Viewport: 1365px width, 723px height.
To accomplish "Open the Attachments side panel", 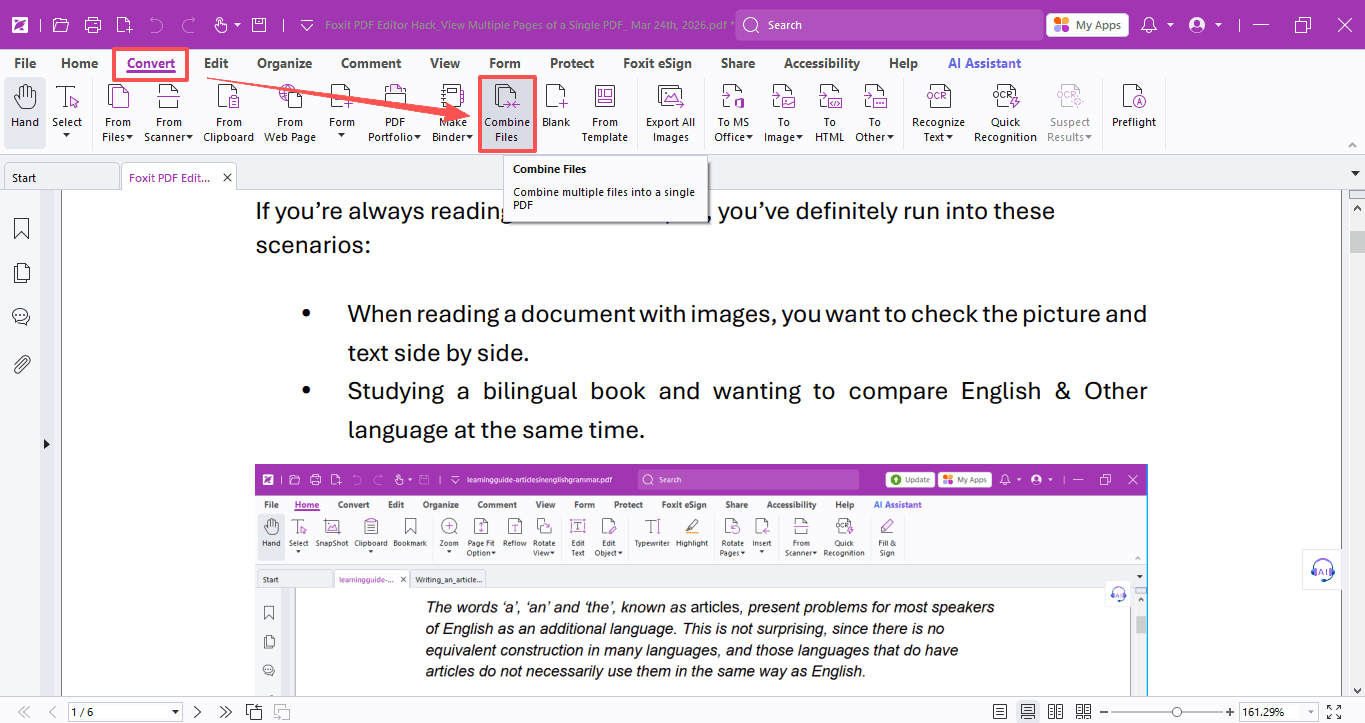I will (x=21, y=364).
